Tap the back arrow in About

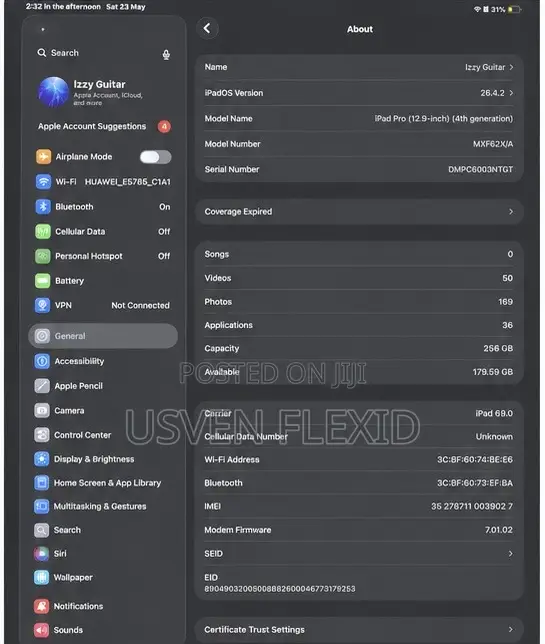[x=207, y=28]
